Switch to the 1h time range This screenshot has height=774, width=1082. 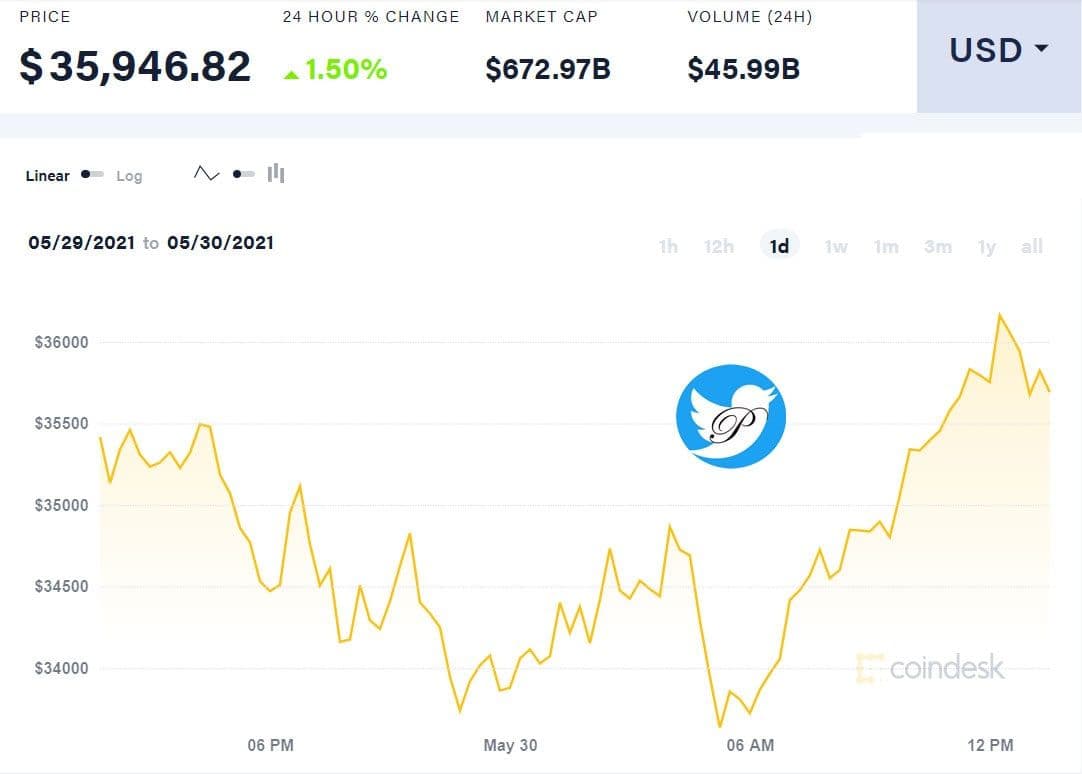tap(668, 246)
